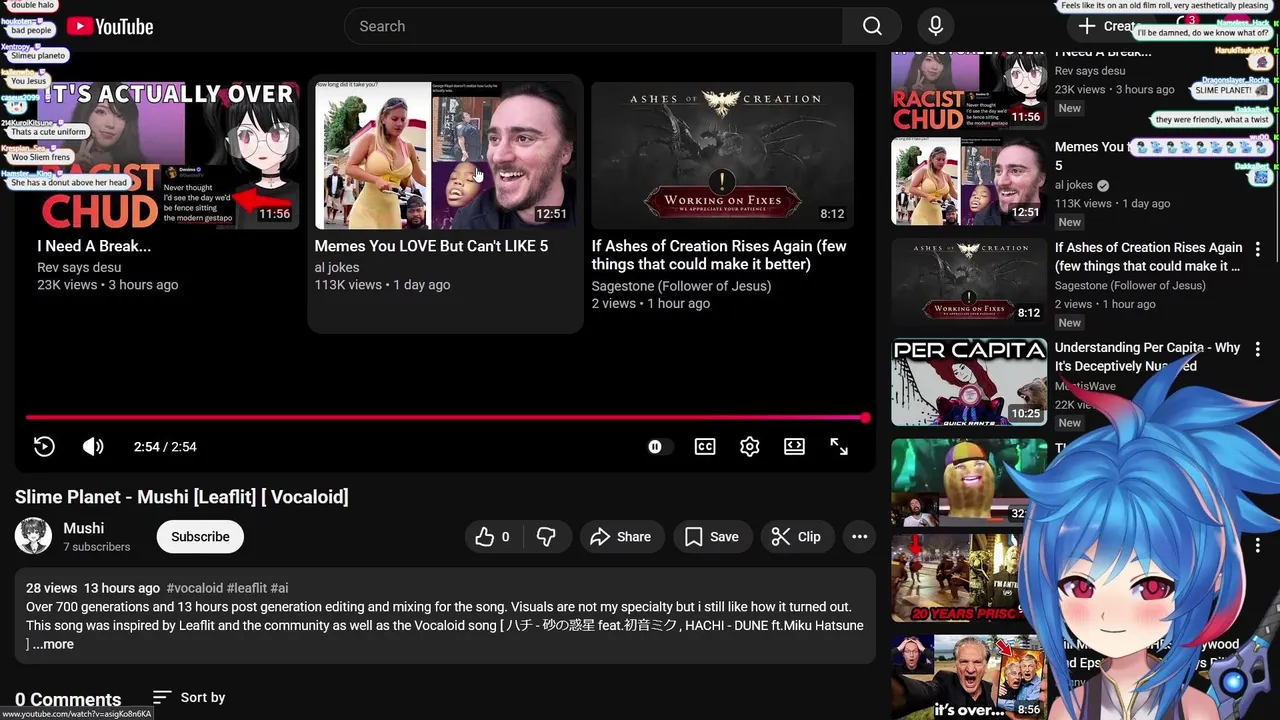Screen dimensions: 1280x720
Task: Click the search magnifier button
Action: (x=872, y=27)
